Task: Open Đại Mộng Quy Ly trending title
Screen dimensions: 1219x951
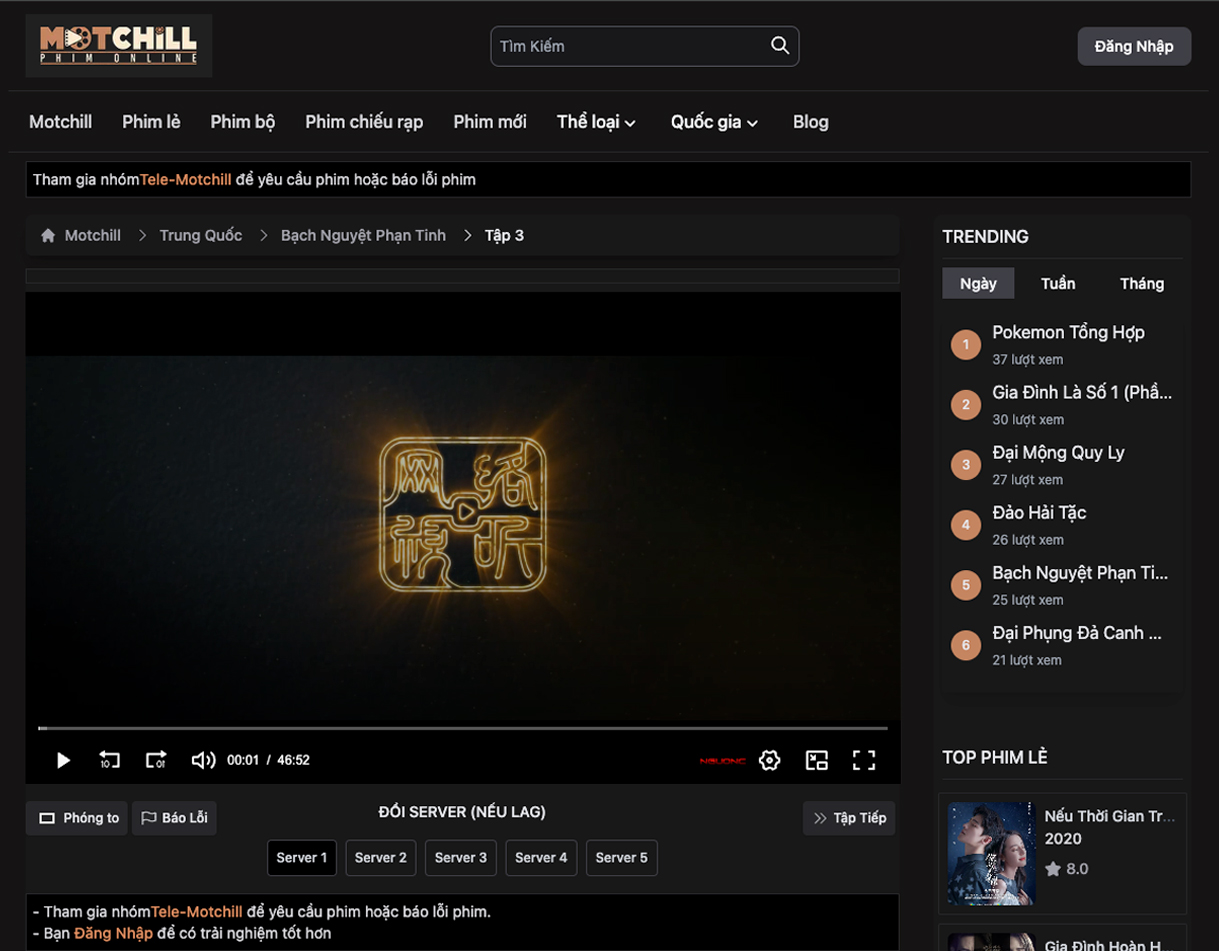Action: click(1058, 452)
